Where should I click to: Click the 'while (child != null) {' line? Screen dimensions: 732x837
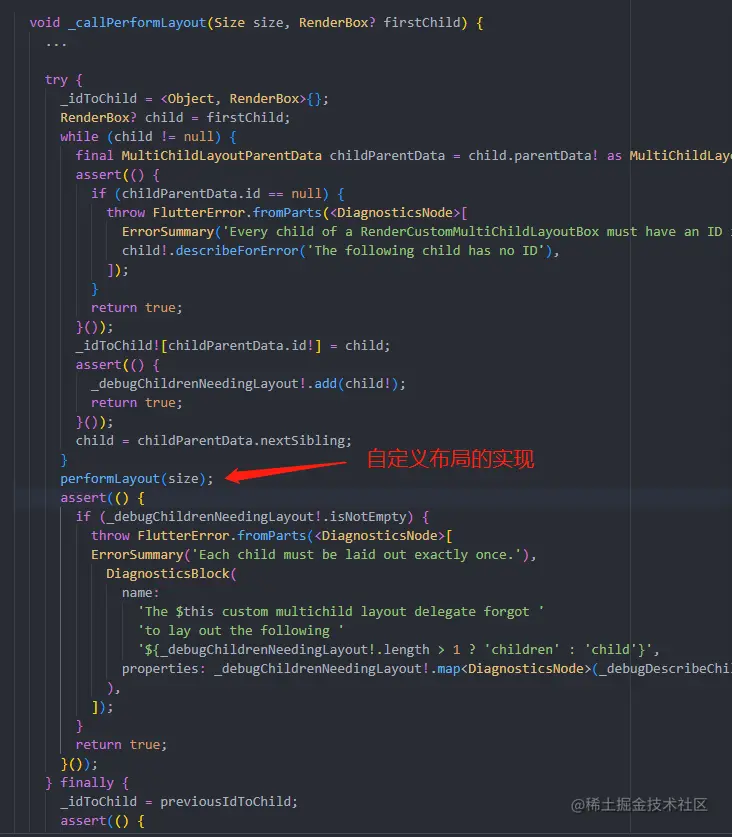148,137
